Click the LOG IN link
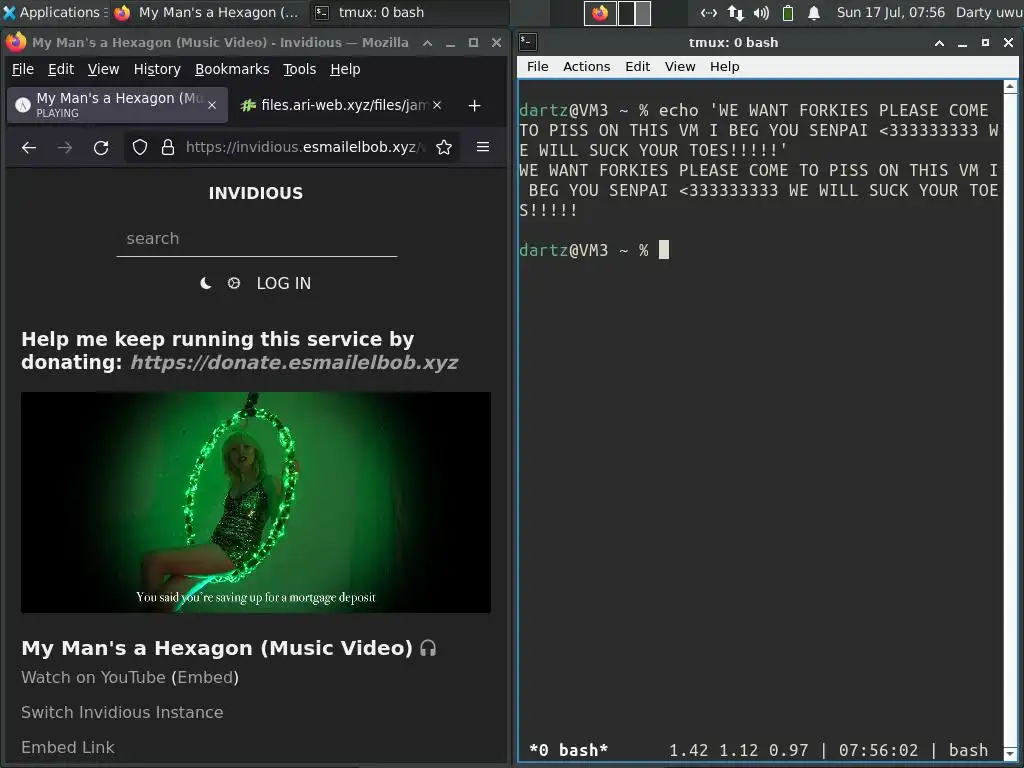The height and width of the screenshot is (768, 1024). (283, 283)
